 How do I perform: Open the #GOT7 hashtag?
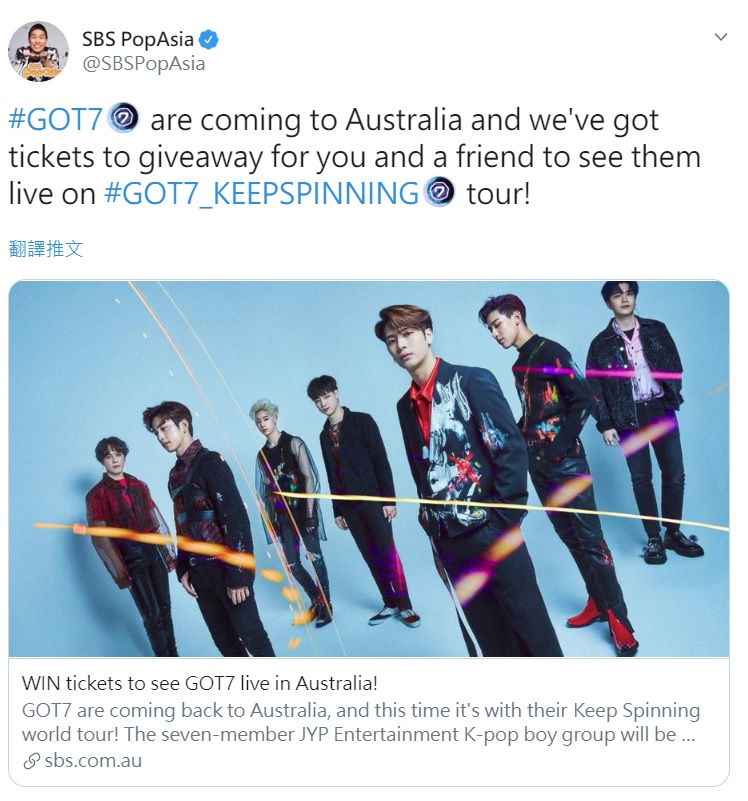(x=56, y=120)
